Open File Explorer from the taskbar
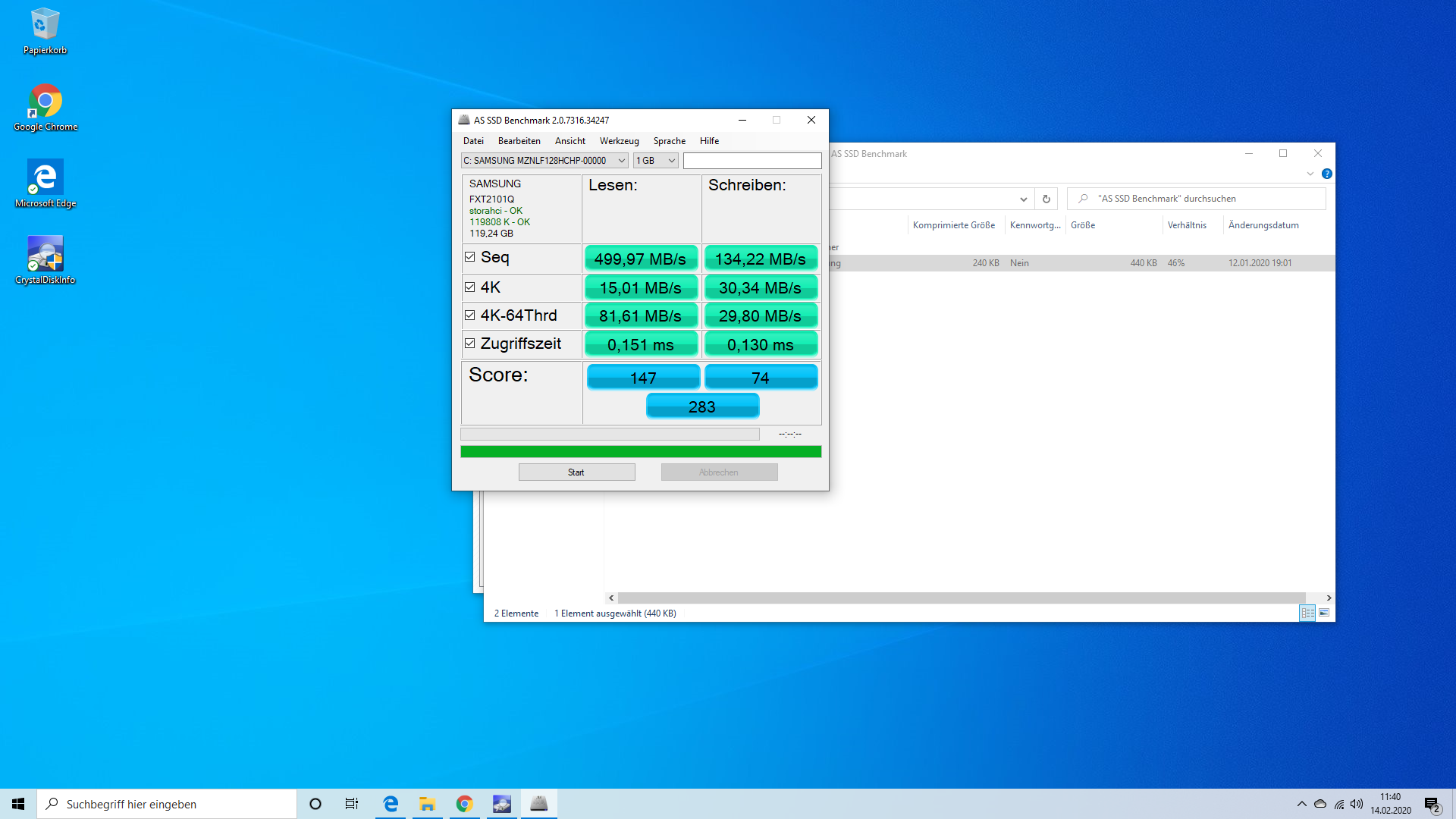The height and width of the screenshot is (819, 1456). (x=428, y=804)
